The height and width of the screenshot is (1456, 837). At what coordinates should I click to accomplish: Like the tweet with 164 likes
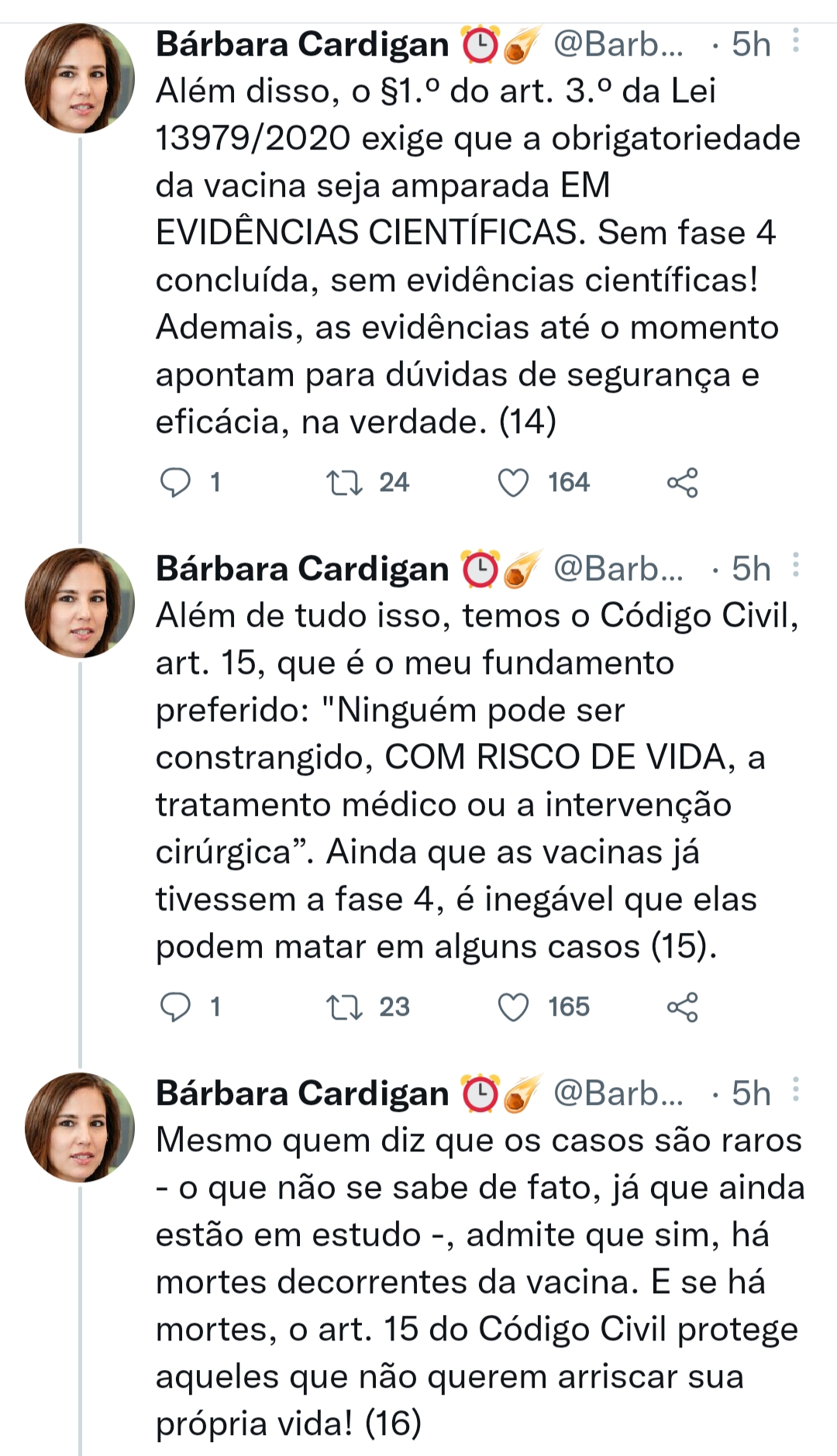[513, 482]
